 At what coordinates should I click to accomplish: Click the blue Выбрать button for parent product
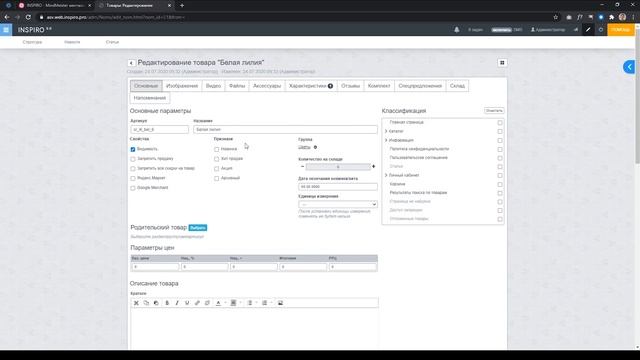[198, 228]
